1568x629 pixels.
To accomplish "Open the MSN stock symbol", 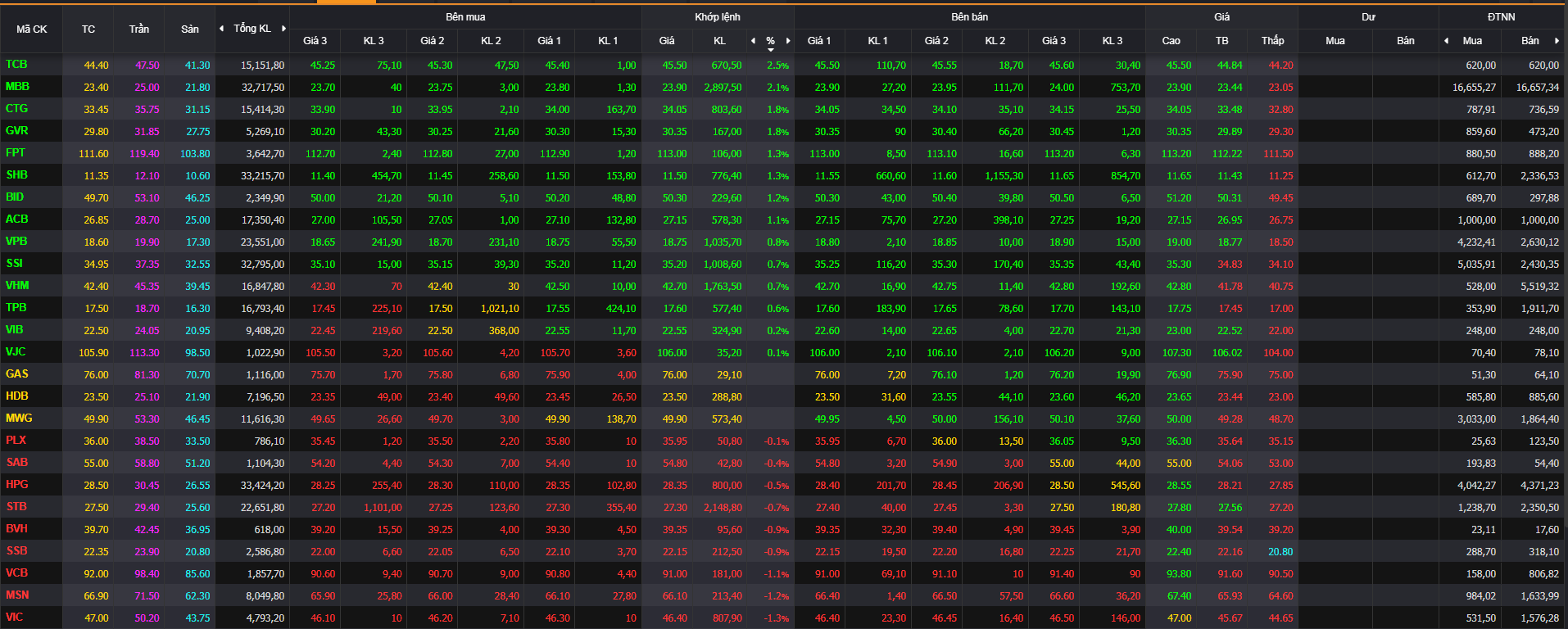I will point(17,595).
